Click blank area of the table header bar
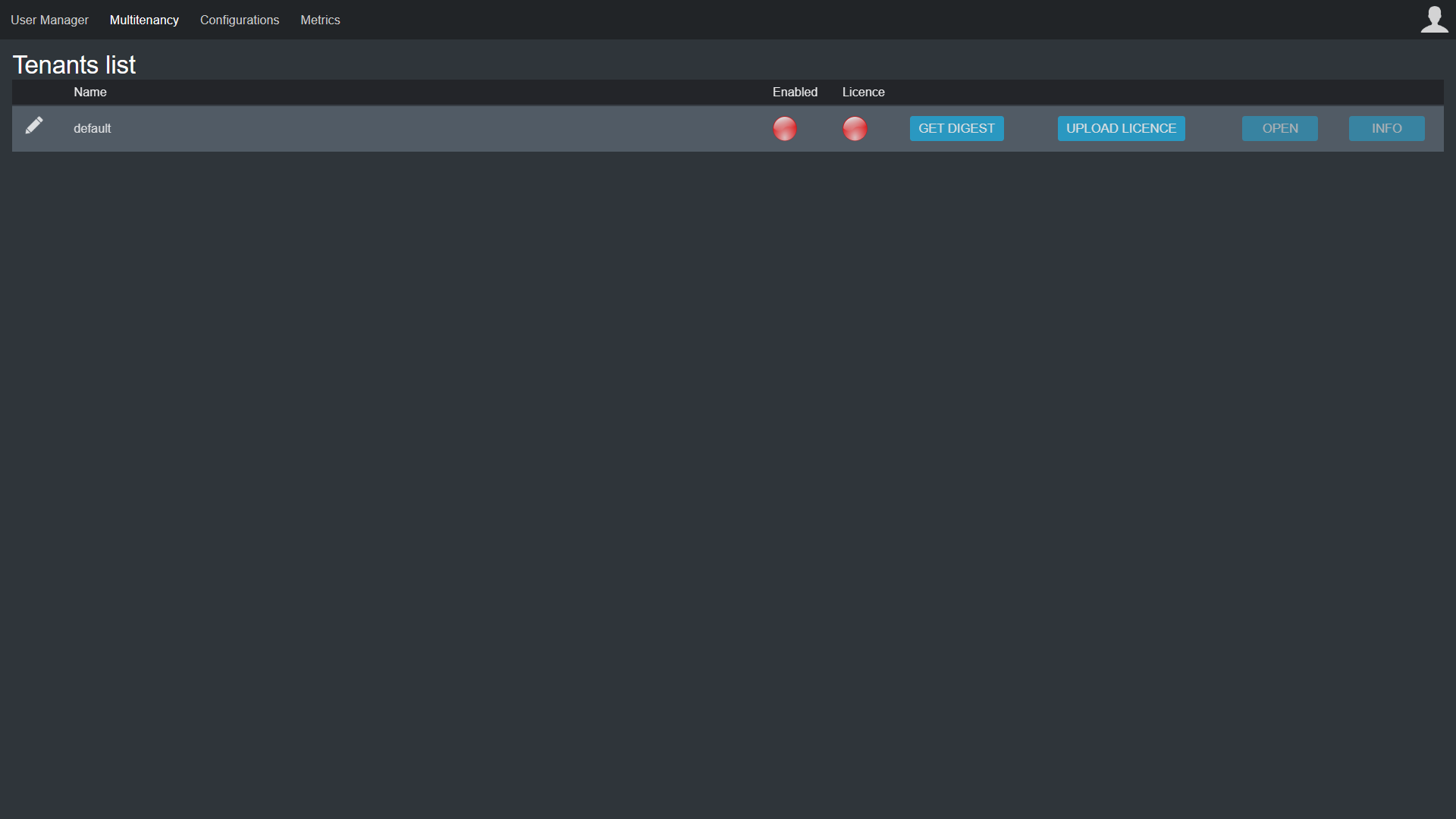 425,93
